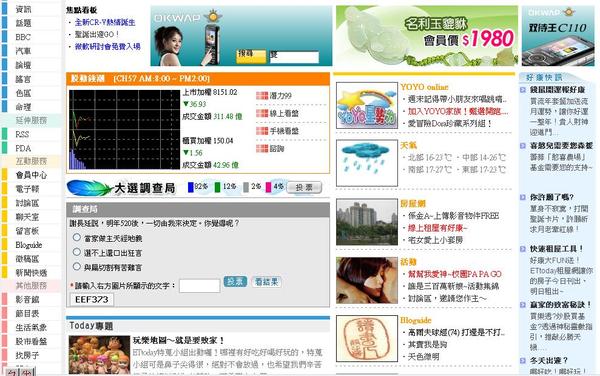Open the rain cloud weather thumbnail

(x=367, y=163)
